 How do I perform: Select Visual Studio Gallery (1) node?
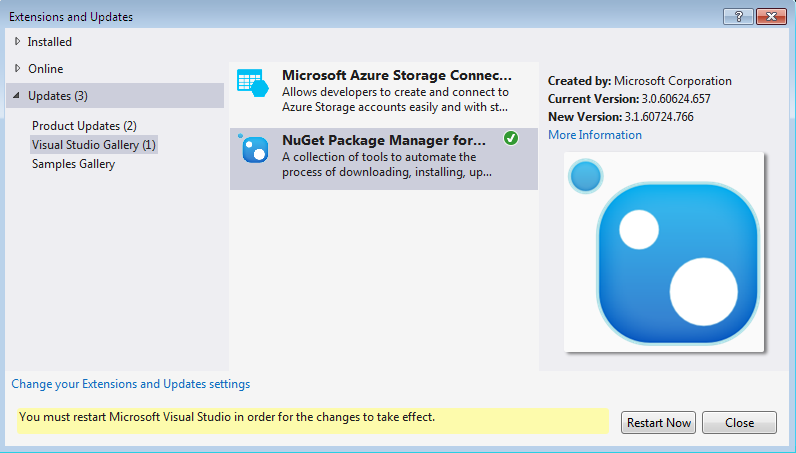point(94,145)
